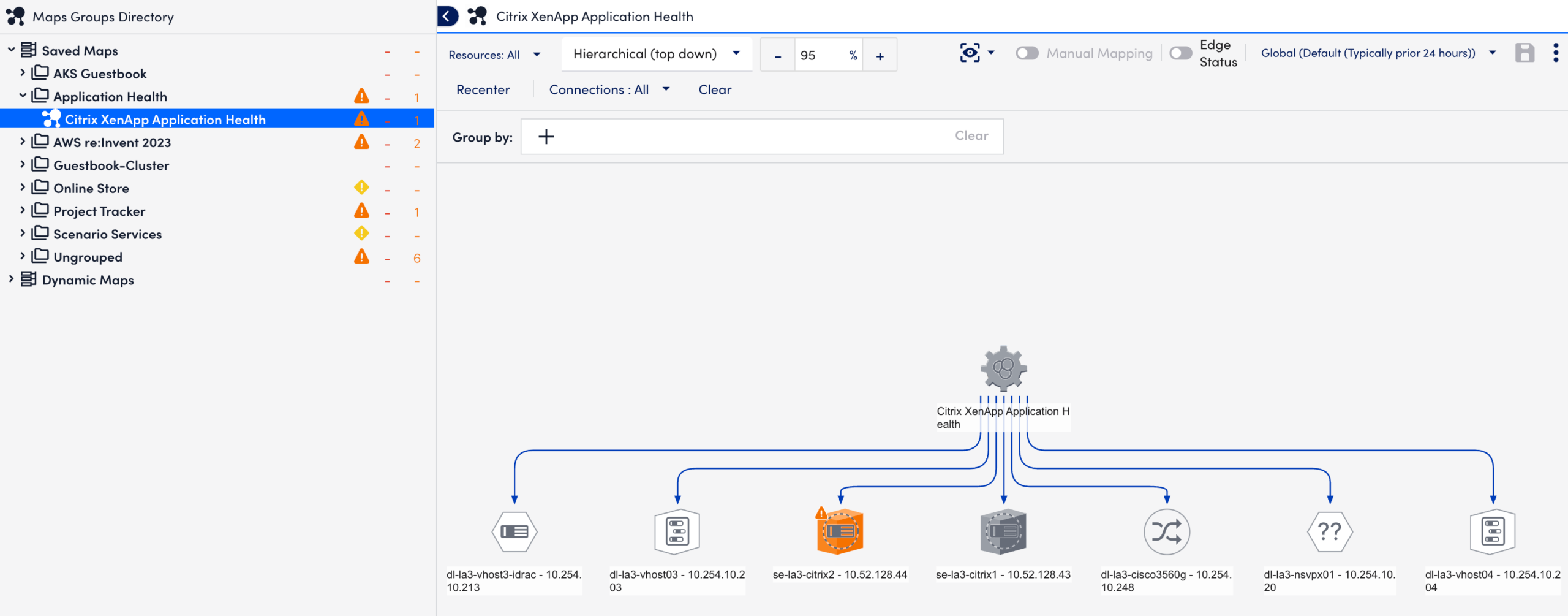Select the dl-la3-vhost04 server node icon
The image size is (1568, 616).
coord(1493,531)
